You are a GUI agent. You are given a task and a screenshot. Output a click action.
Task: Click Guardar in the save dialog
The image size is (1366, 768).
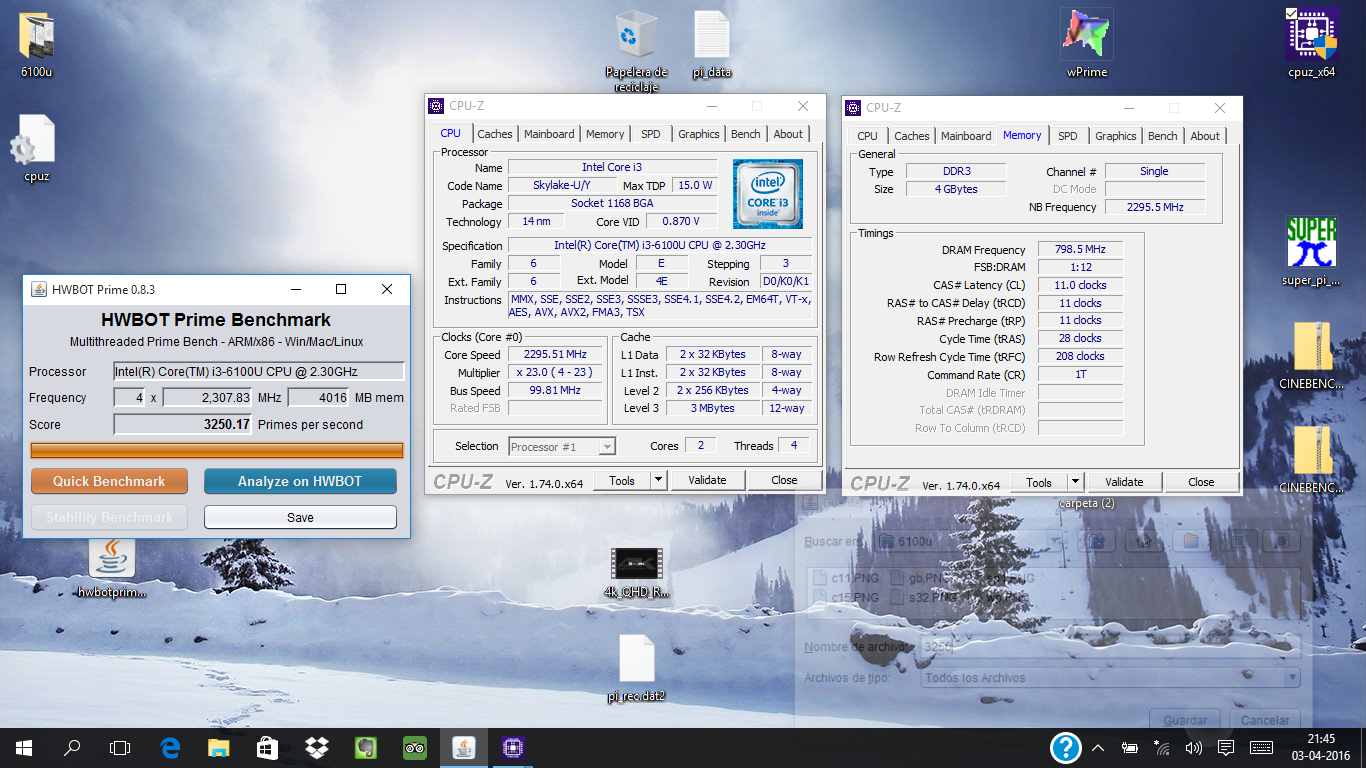coord(1185,720)
